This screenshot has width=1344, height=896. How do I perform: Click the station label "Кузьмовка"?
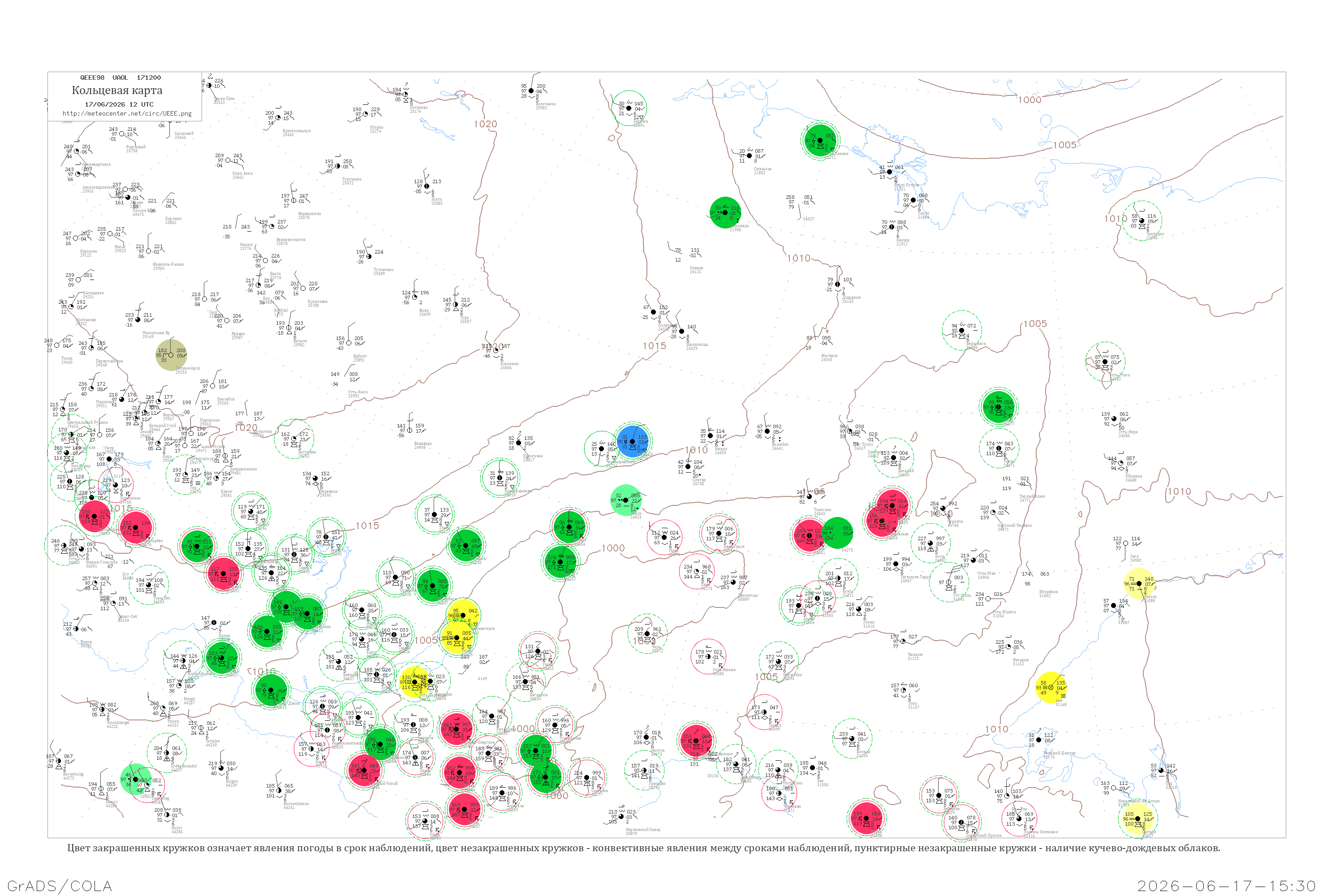pyautogui.click(x=318, y=302)
